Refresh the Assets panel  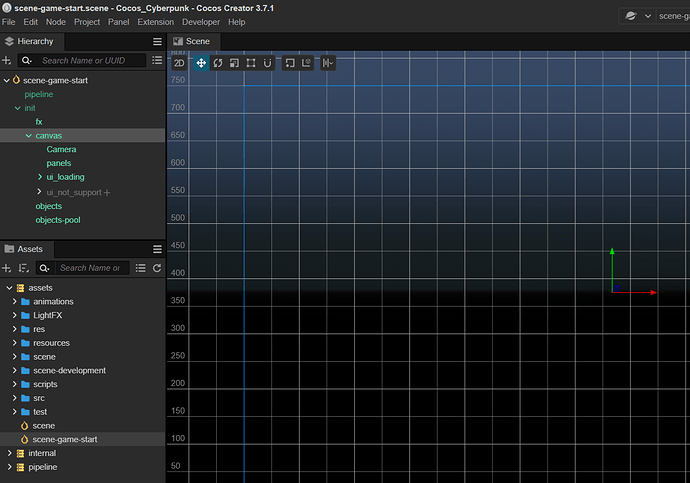pyautogui.click(x=157, y=268)
